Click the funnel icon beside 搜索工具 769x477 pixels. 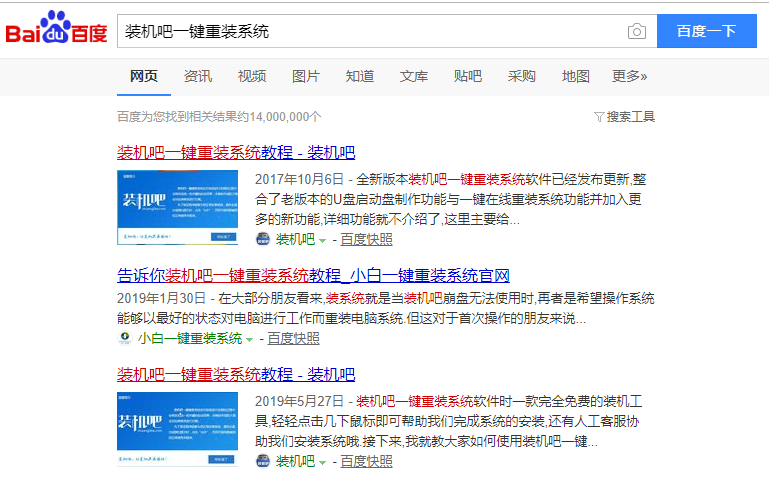pyautogui.click(x=599, y=117)
